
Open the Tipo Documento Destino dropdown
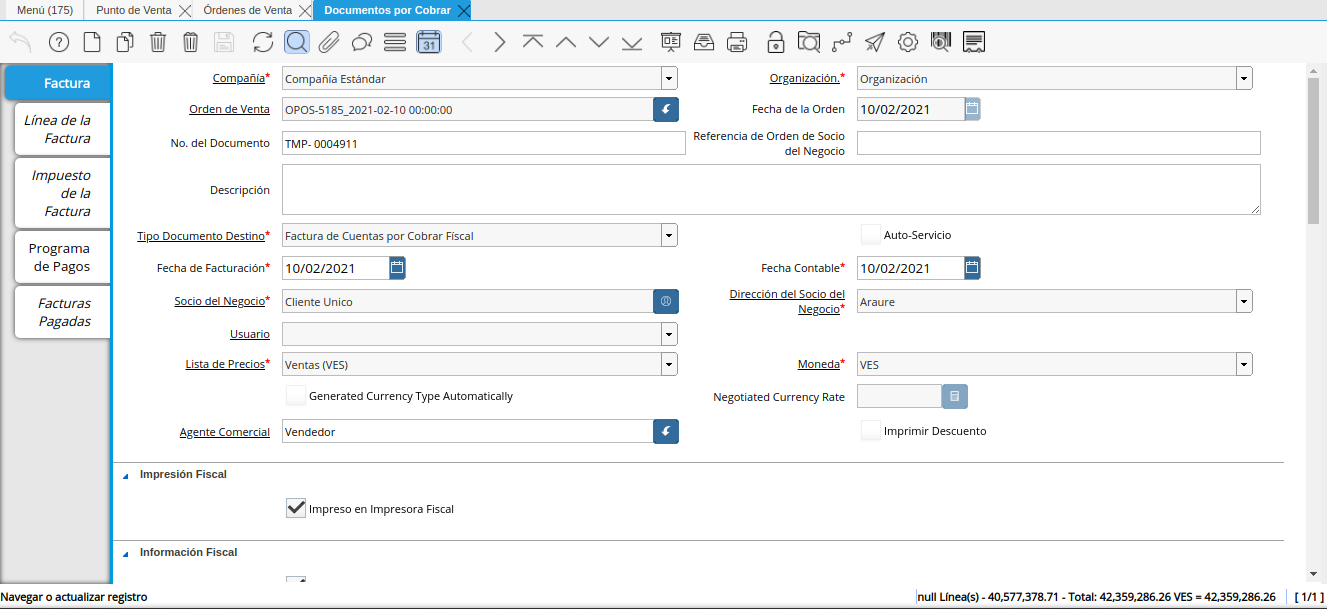pyautogui.click(x=668, y=236)
